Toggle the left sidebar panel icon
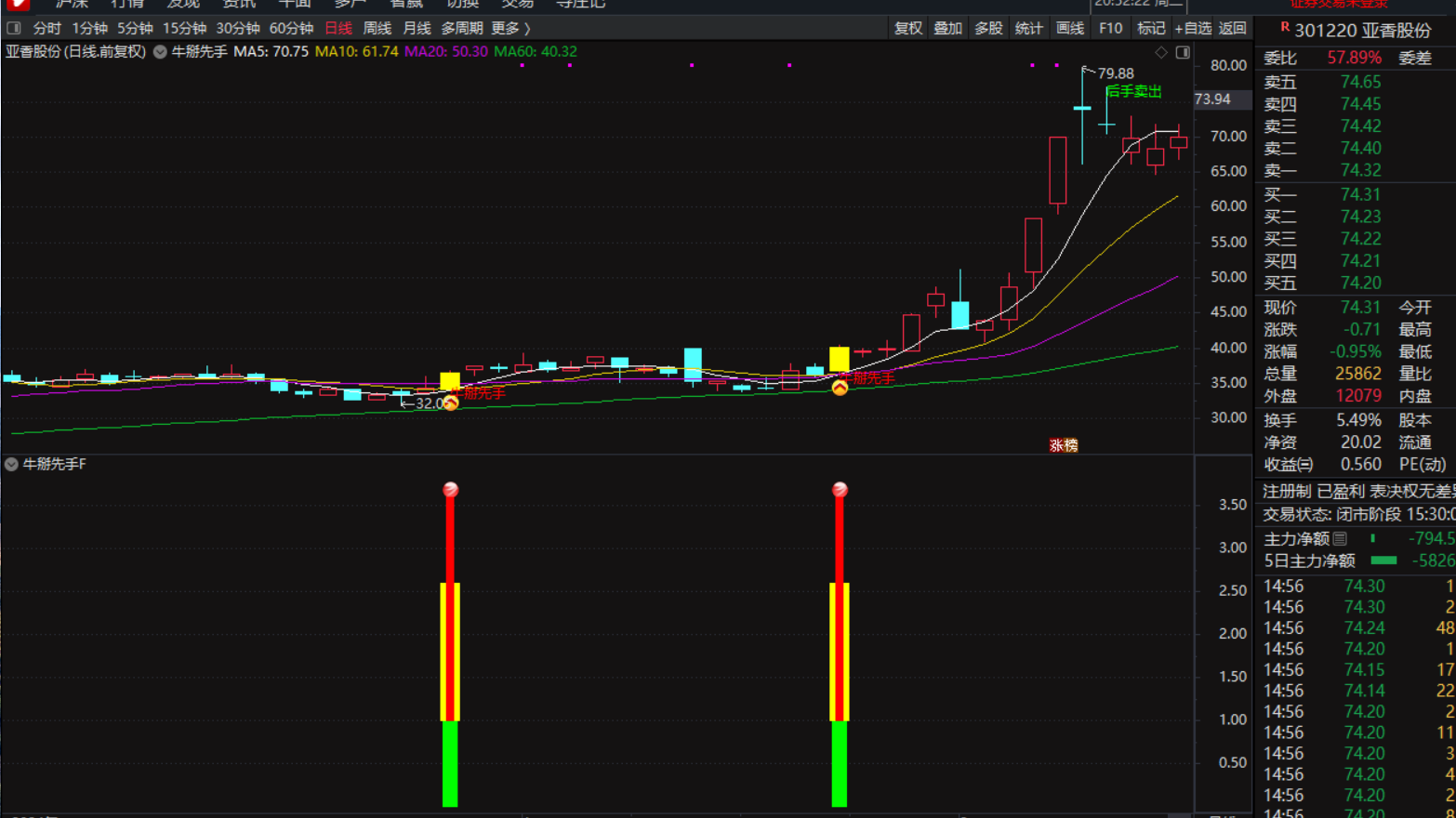1456x818 pixels. pos(14,29)
